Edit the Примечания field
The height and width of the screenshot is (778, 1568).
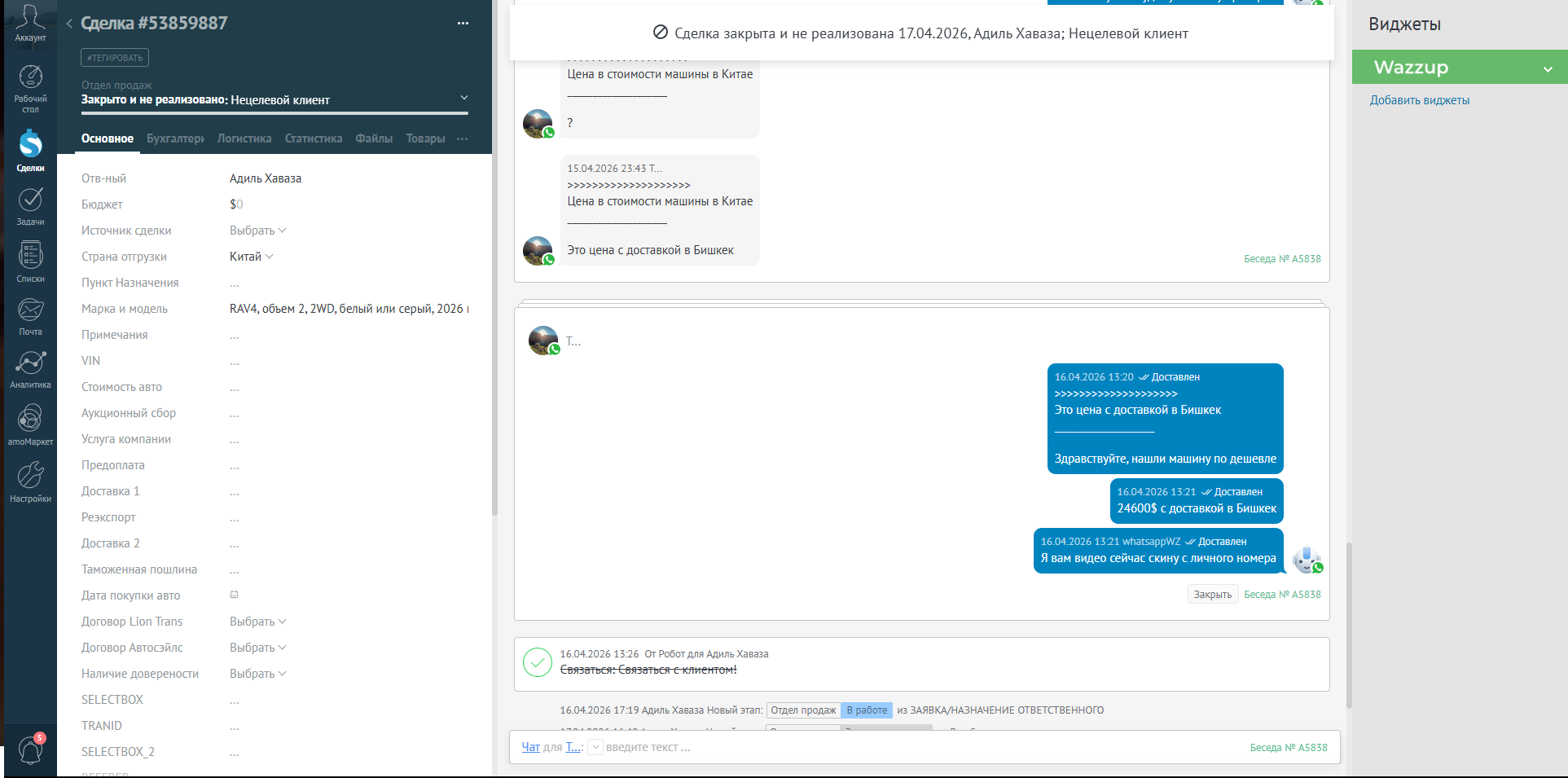[x=235, y=335]
